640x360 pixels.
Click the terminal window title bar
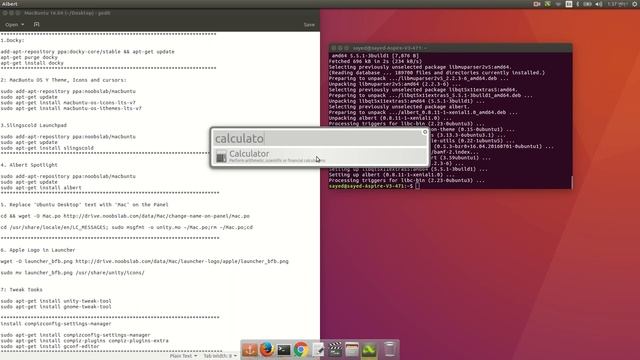[450, 48]
